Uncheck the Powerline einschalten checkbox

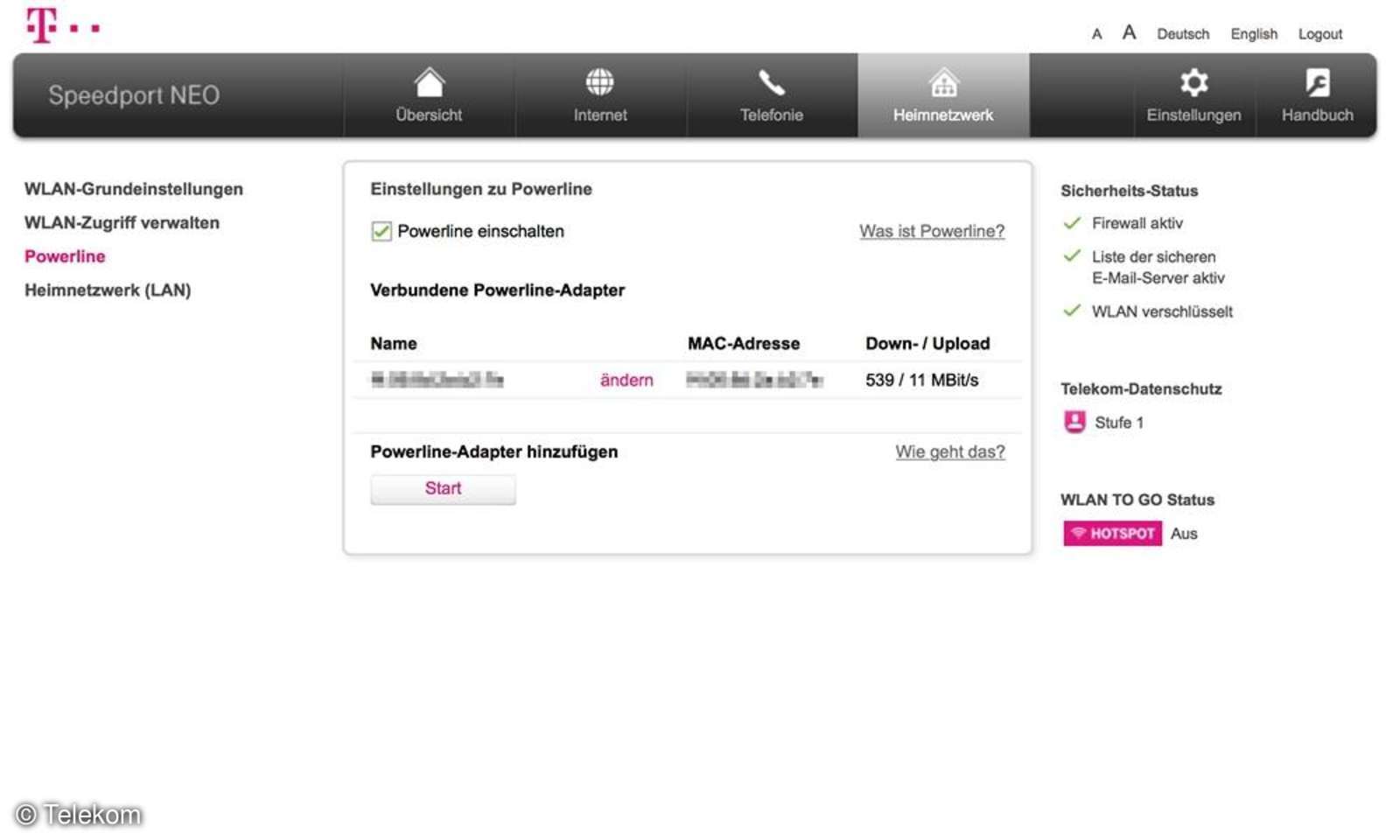click(x=381, y=231)
